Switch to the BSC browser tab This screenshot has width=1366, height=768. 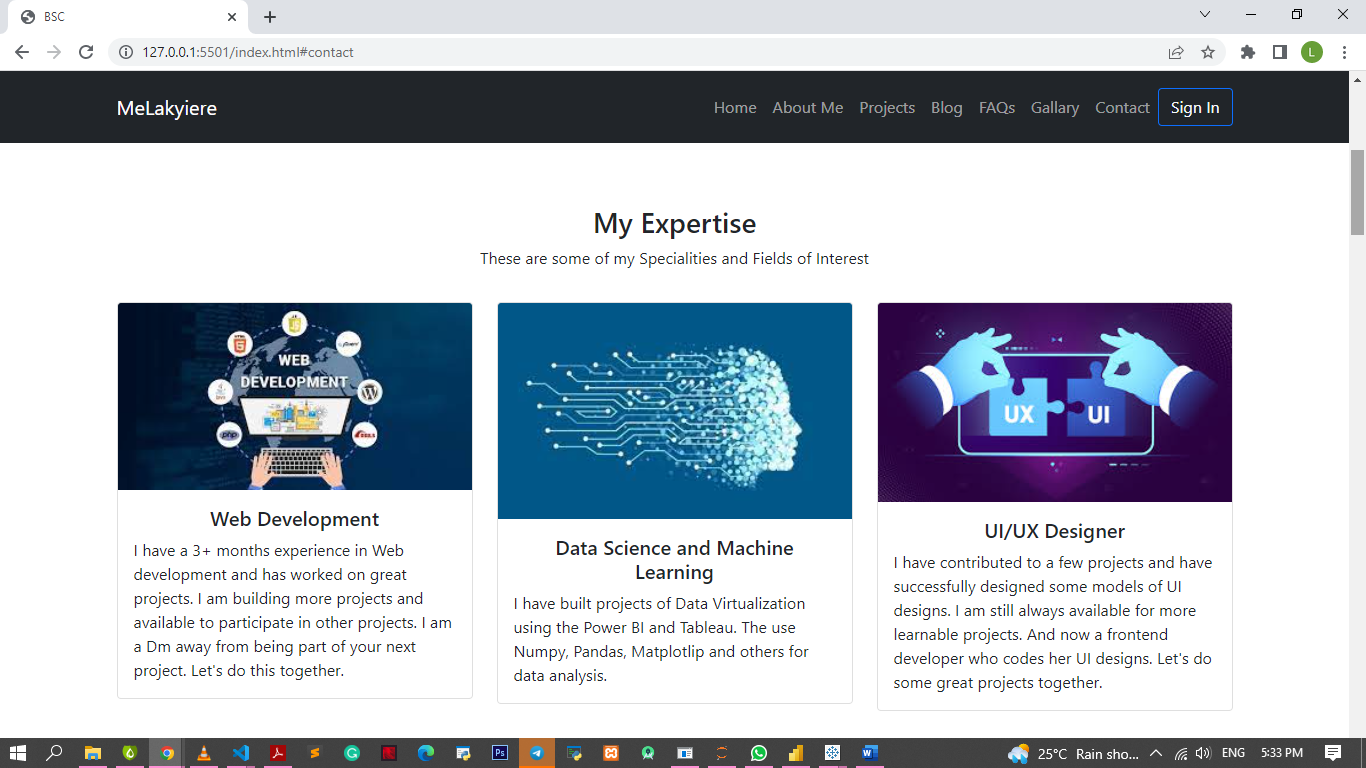(x=120, y=16)
